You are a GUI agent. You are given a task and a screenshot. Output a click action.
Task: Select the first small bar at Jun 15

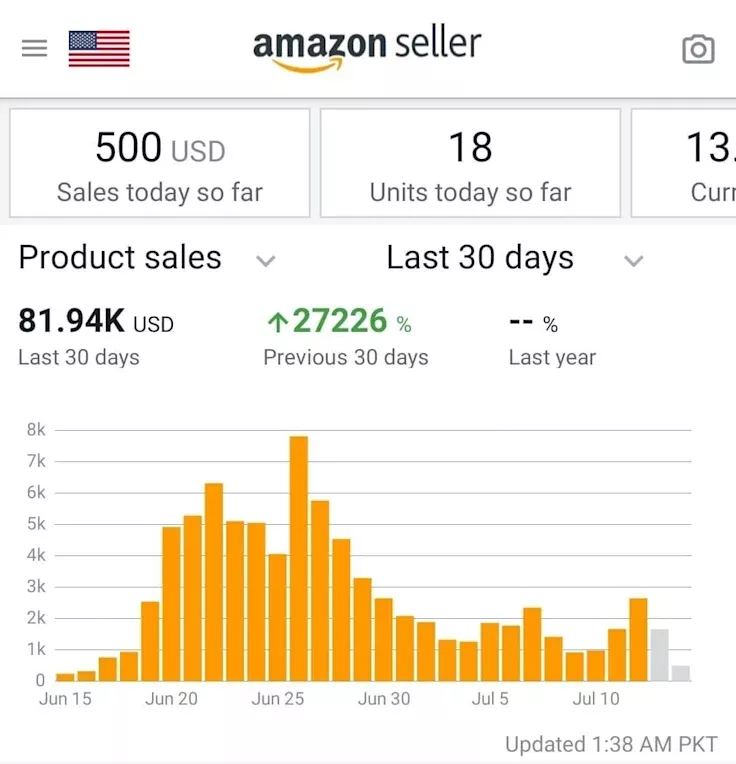point(65,676)
